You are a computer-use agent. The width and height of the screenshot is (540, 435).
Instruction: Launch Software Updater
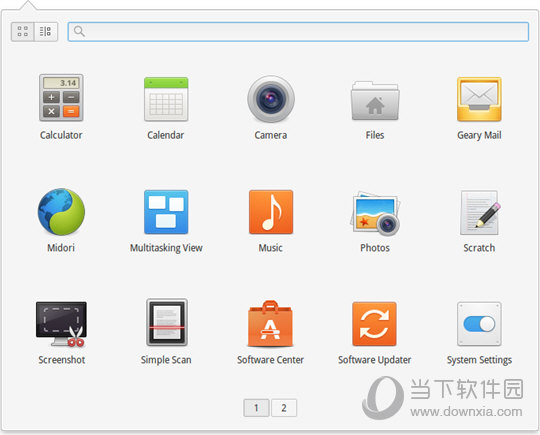click(374, 324)
